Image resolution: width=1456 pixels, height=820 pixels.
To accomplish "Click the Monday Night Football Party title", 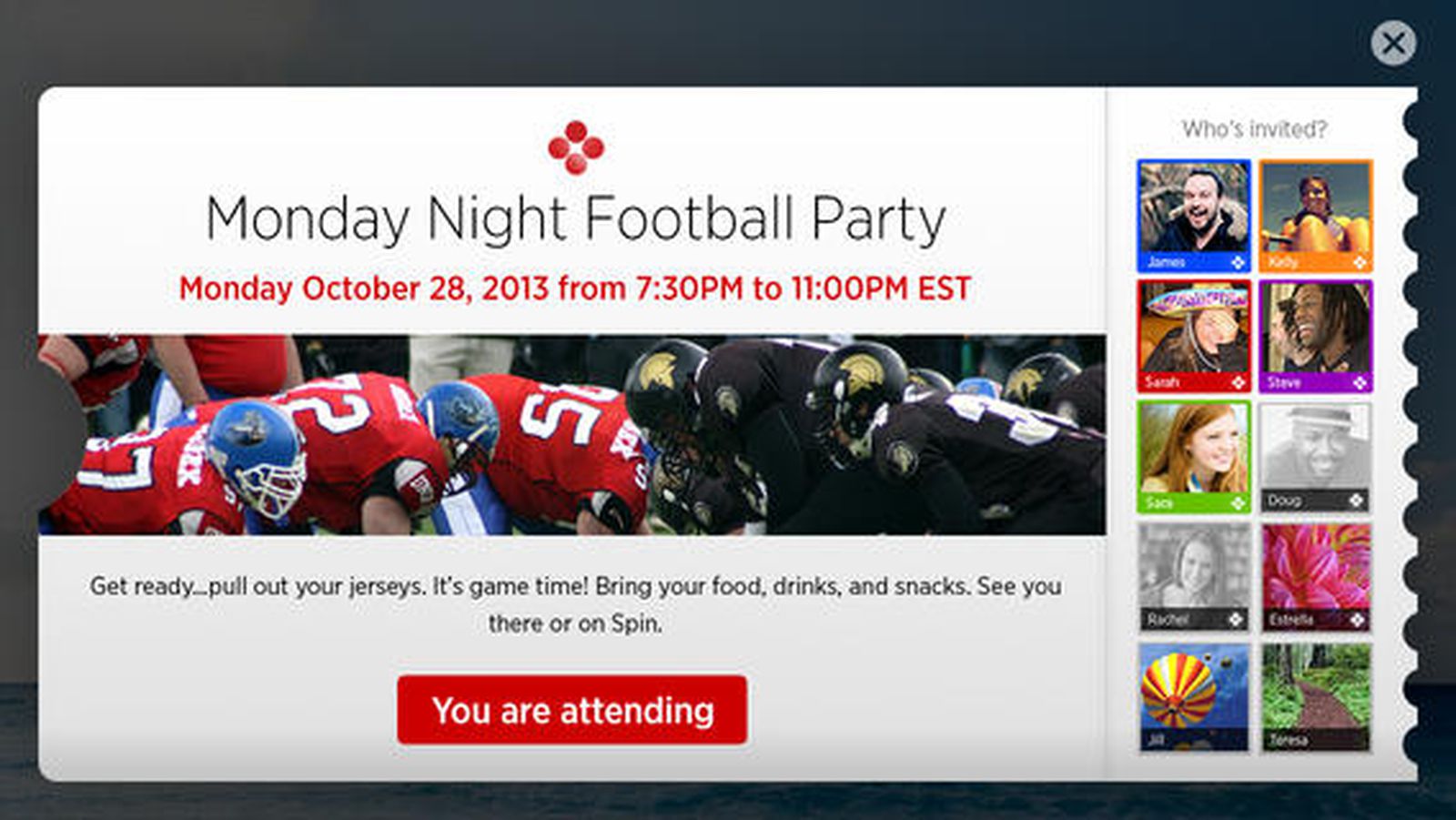I will [575, 217].
